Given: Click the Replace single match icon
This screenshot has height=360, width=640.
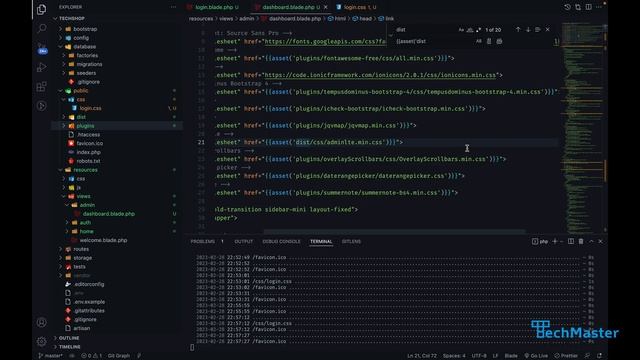Looking at the screenshot, I should (489, 41).
